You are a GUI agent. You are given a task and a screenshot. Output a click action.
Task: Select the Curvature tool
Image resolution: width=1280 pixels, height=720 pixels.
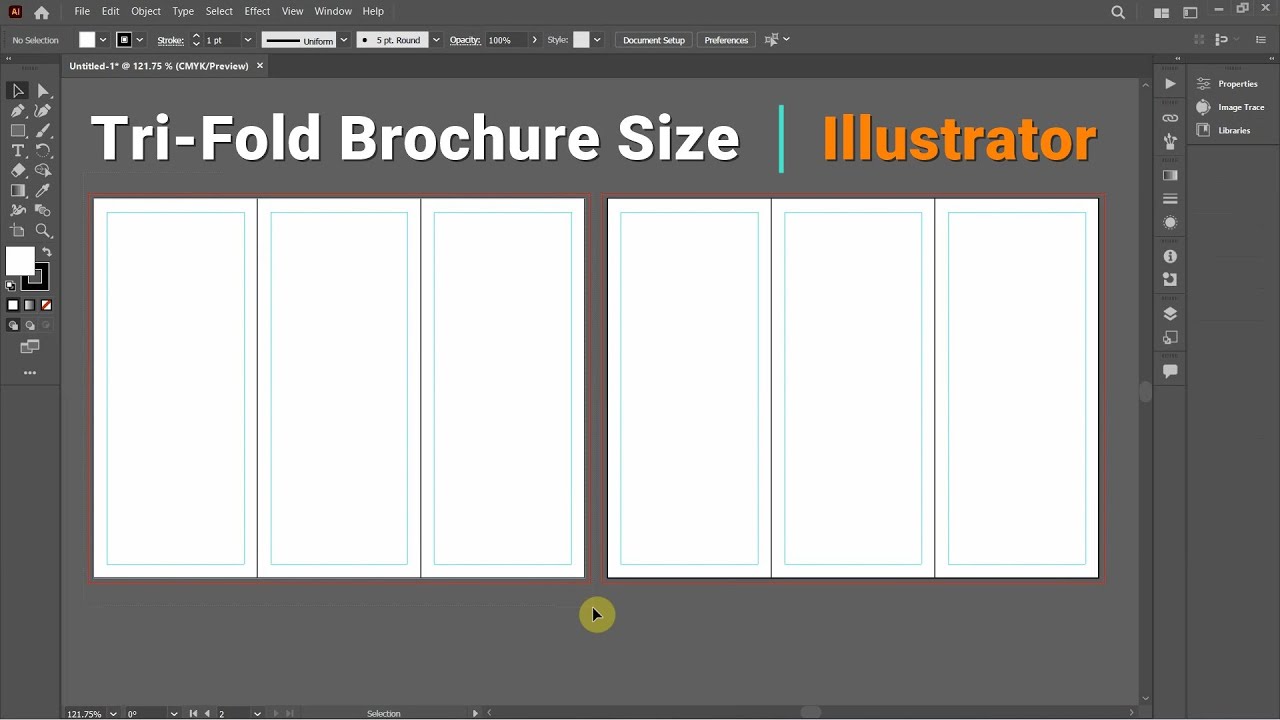43,111
